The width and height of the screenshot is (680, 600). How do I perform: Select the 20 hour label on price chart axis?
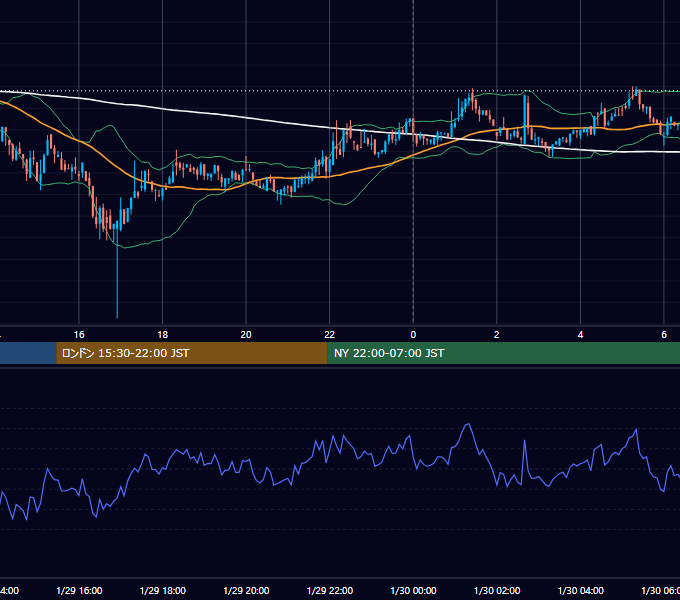(x=246, y=335)
